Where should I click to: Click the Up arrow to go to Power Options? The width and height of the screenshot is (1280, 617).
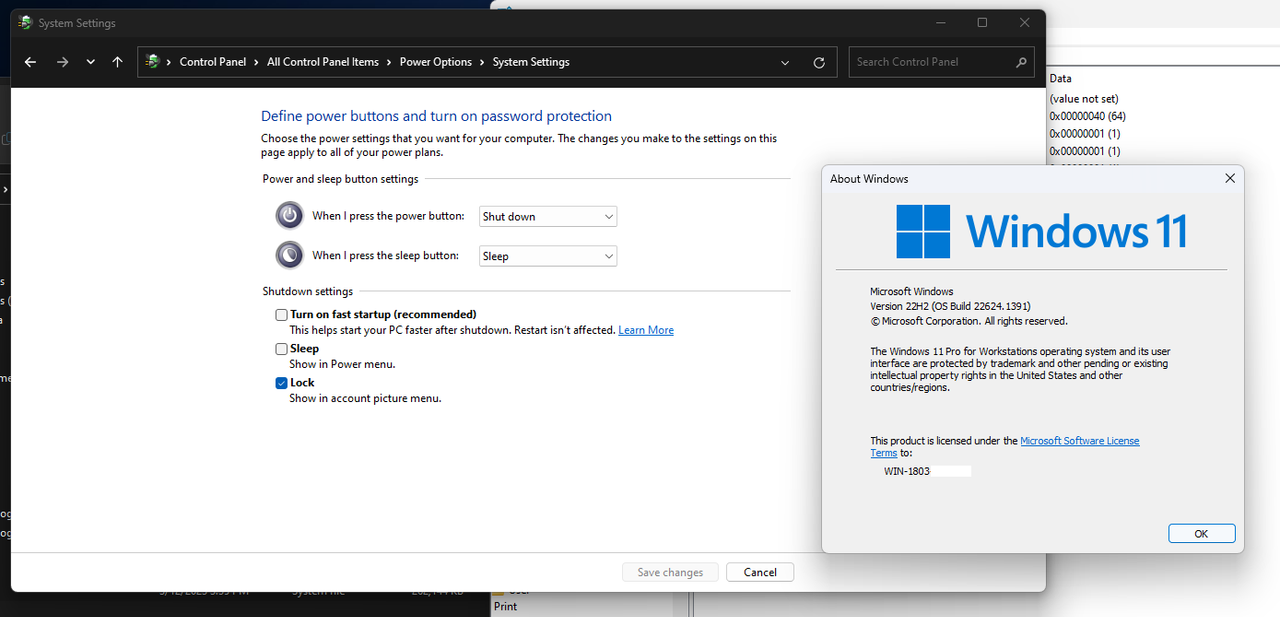[x=117, y=62]
